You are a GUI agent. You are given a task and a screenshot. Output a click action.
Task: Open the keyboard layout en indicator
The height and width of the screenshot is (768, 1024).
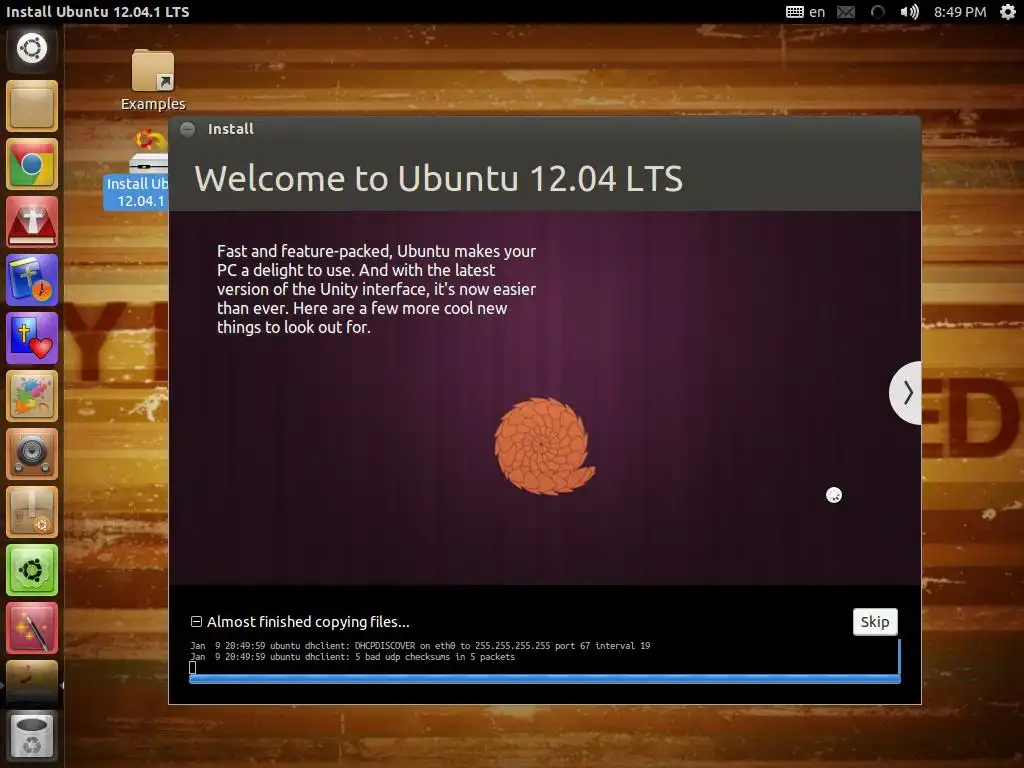point(805,12)
